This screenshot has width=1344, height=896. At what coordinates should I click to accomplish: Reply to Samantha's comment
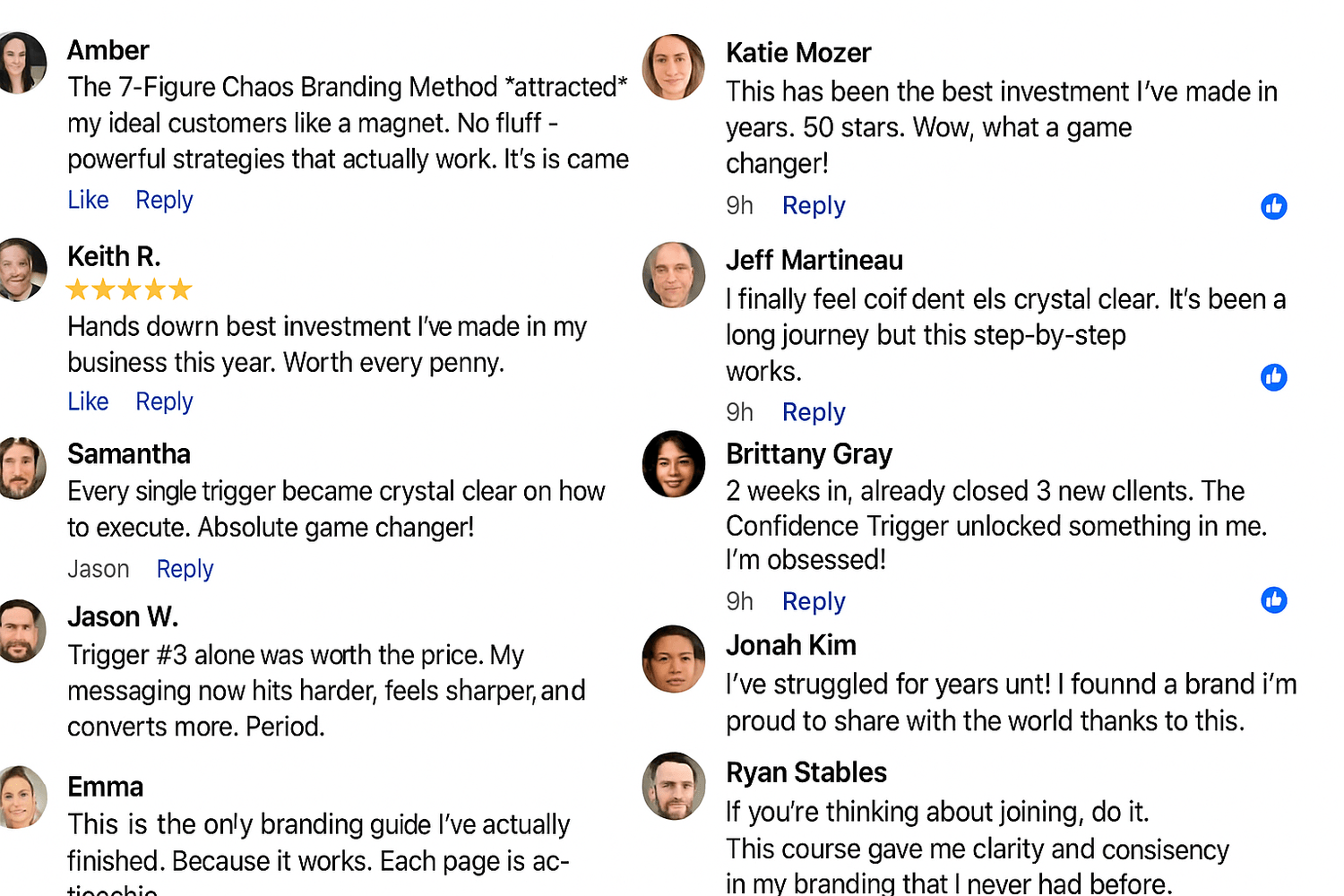(x=185, y=569)
